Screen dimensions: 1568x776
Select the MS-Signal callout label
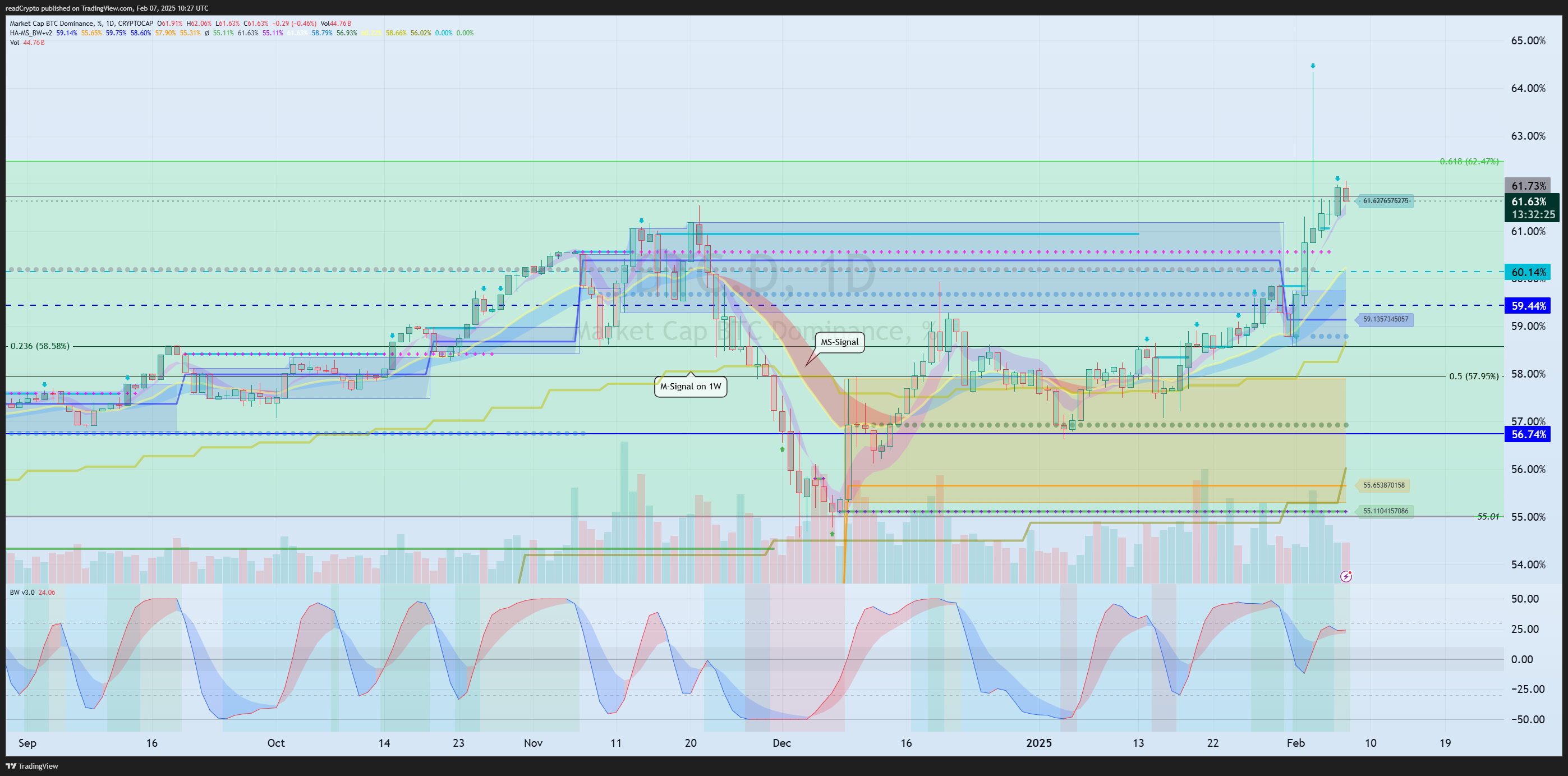pyautogui.click(x=839, y=342)
